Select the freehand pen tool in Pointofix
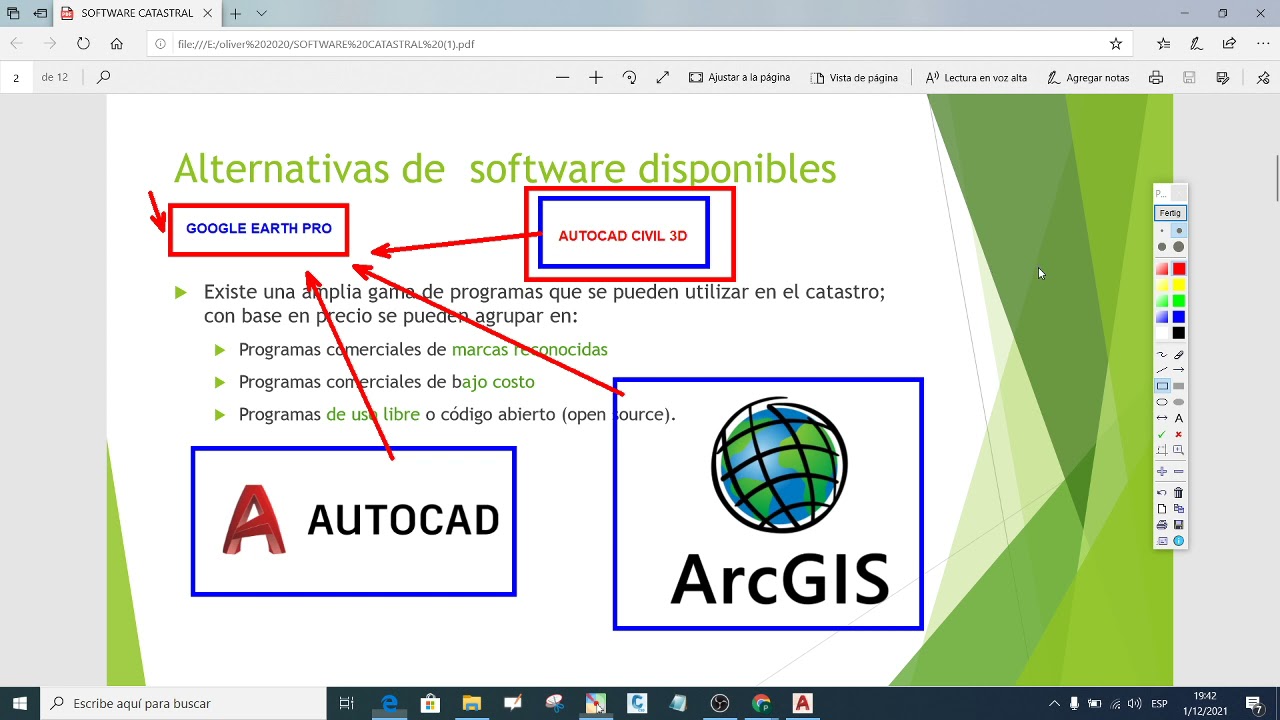The height and width of the screenshot is (720, 1280). point(1162,354)
